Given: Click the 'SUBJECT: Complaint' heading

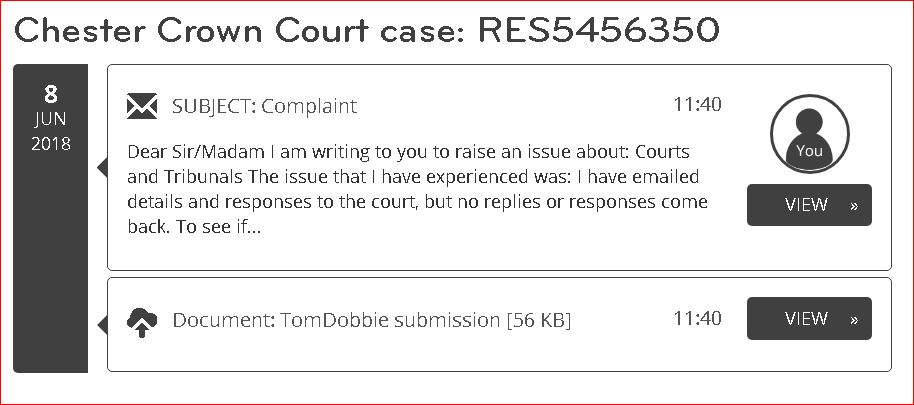Looking at the screenshot, I should 264,106.
